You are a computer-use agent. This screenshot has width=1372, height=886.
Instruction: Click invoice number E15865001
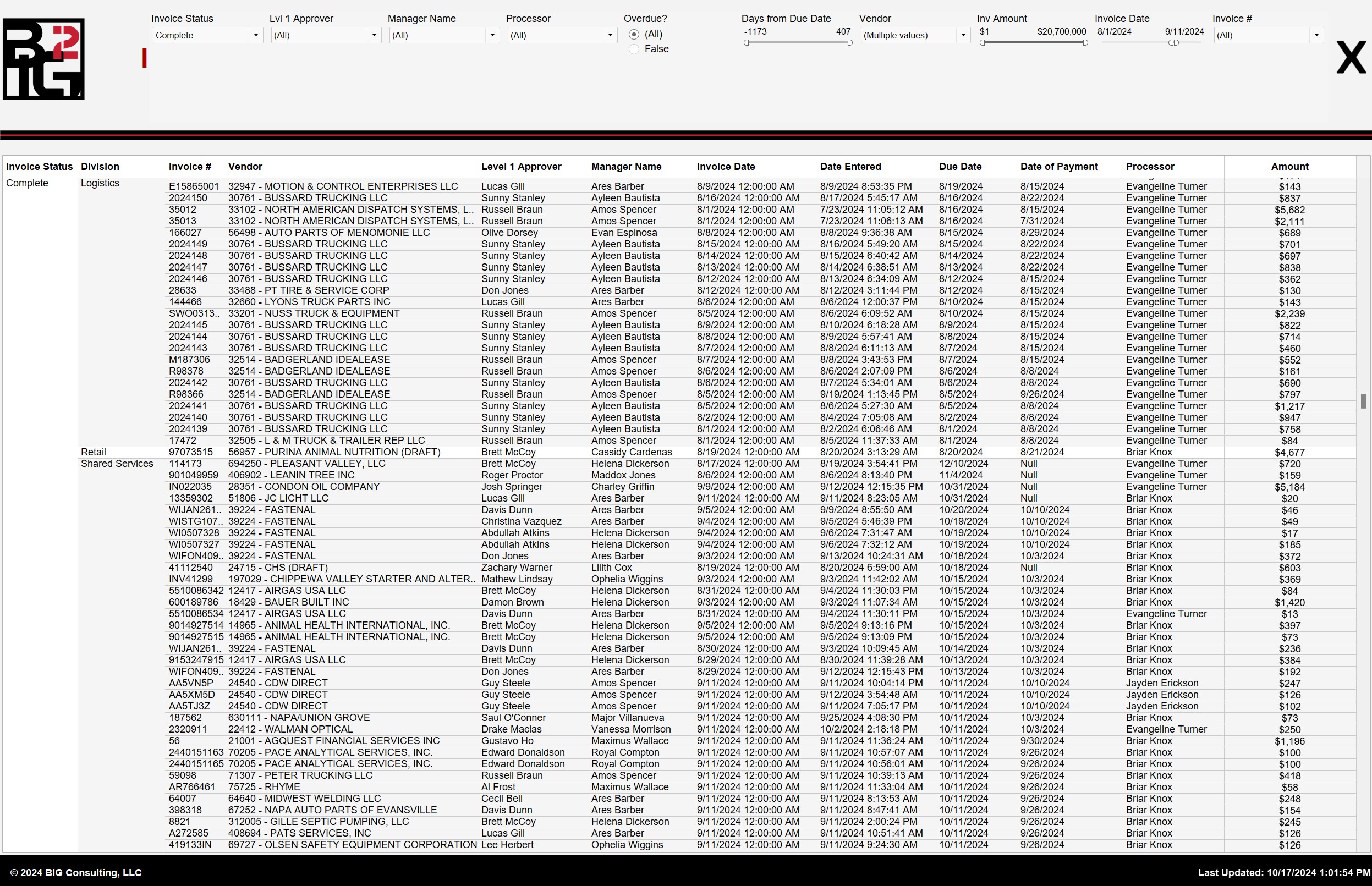click(194, 186)
